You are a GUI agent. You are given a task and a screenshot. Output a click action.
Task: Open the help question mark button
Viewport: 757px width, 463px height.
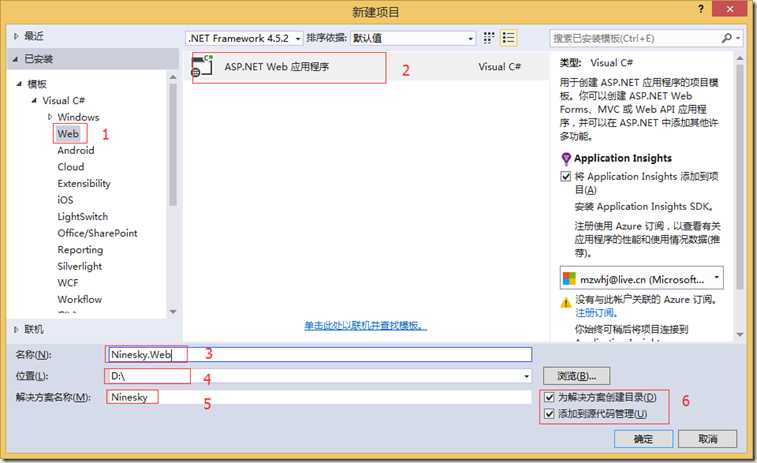[x=701, y=9]
